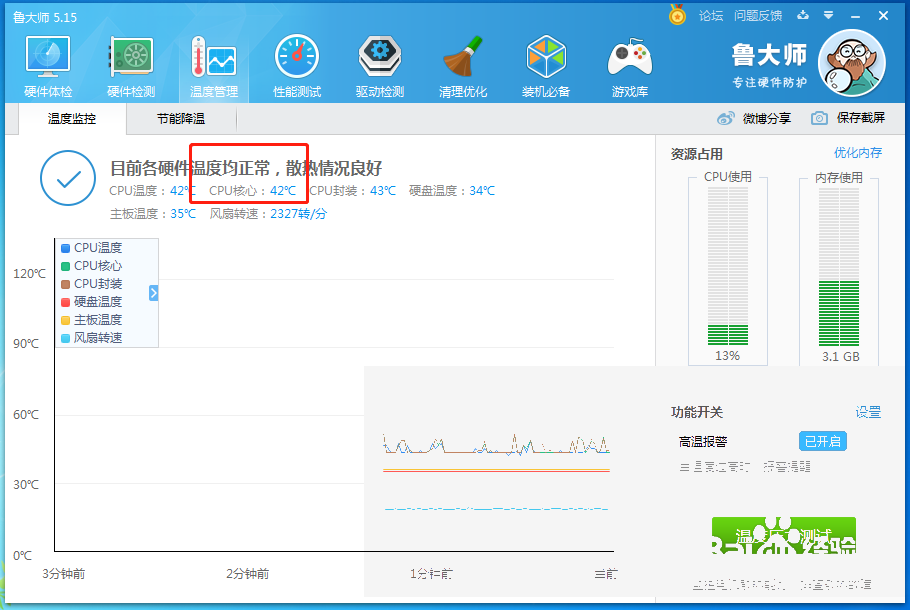Collapse the chart legend with arrow
This screenshot has height=610, width=910.
(153, 293)
